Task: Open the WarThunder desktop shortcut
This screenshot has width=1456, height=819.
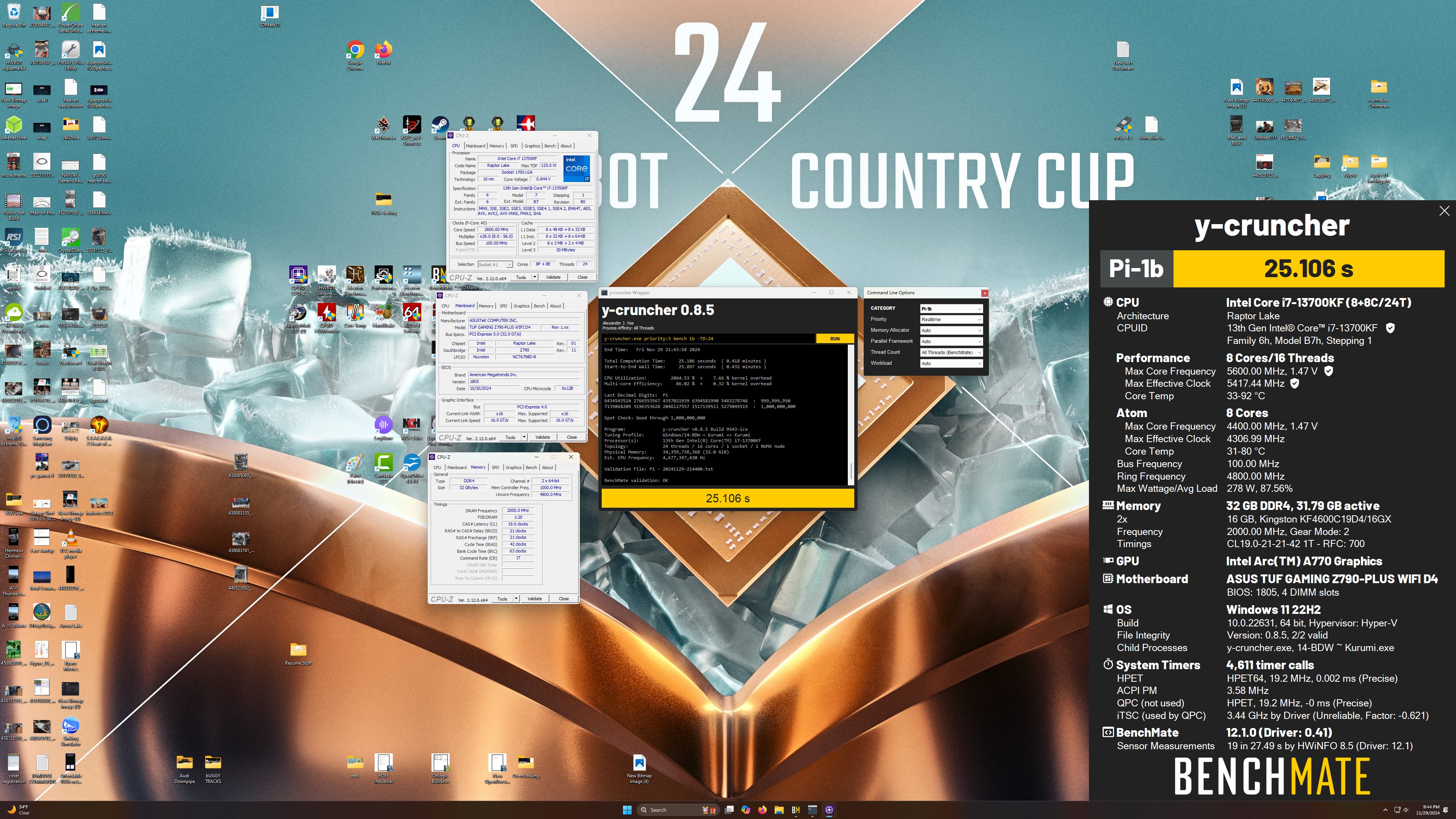Action: (x=383, y=128)
